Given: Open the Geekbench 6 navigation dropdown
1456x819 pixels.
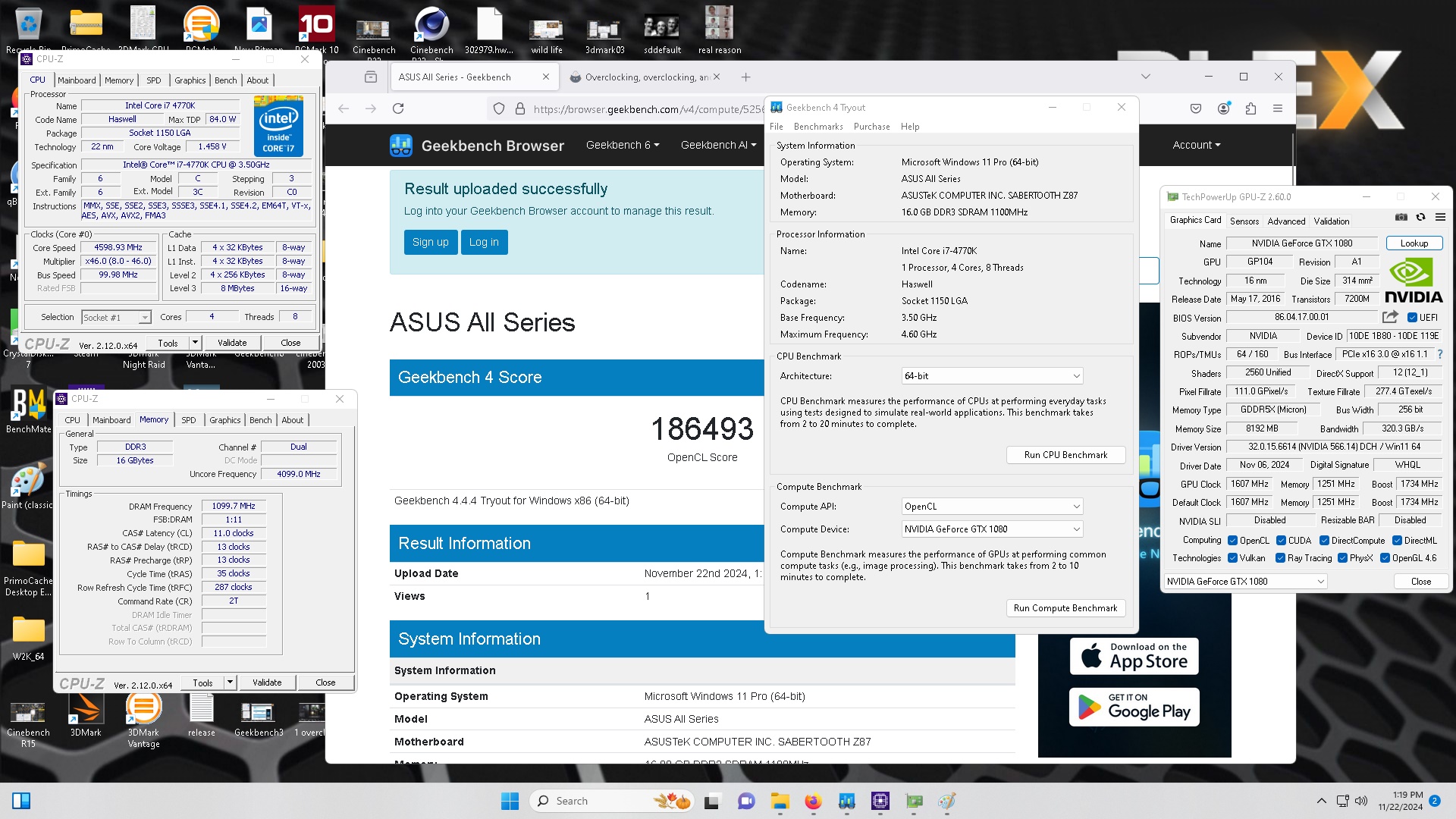Looking at the screenshot, I should point(623,145).
